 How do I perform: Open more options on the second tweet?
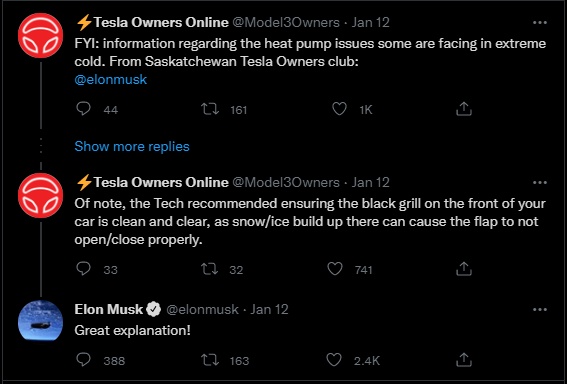pyautogui.click(x=540, y=182)
